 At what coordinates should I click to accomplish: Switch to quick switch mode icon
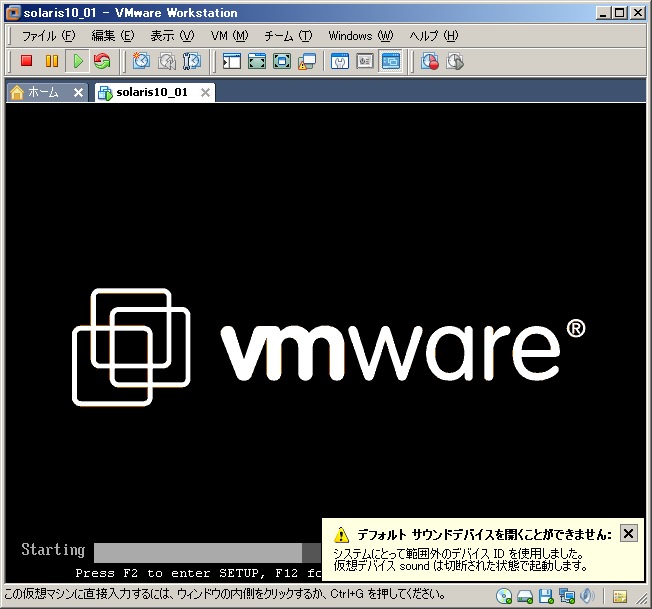point(257,61)
